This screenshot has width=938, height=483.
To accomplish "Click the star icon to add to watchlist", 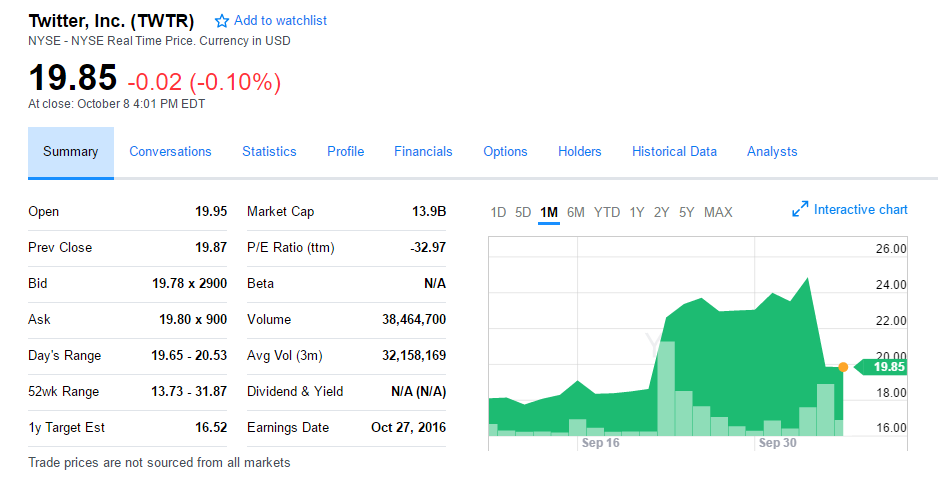I will click(221, 21).
